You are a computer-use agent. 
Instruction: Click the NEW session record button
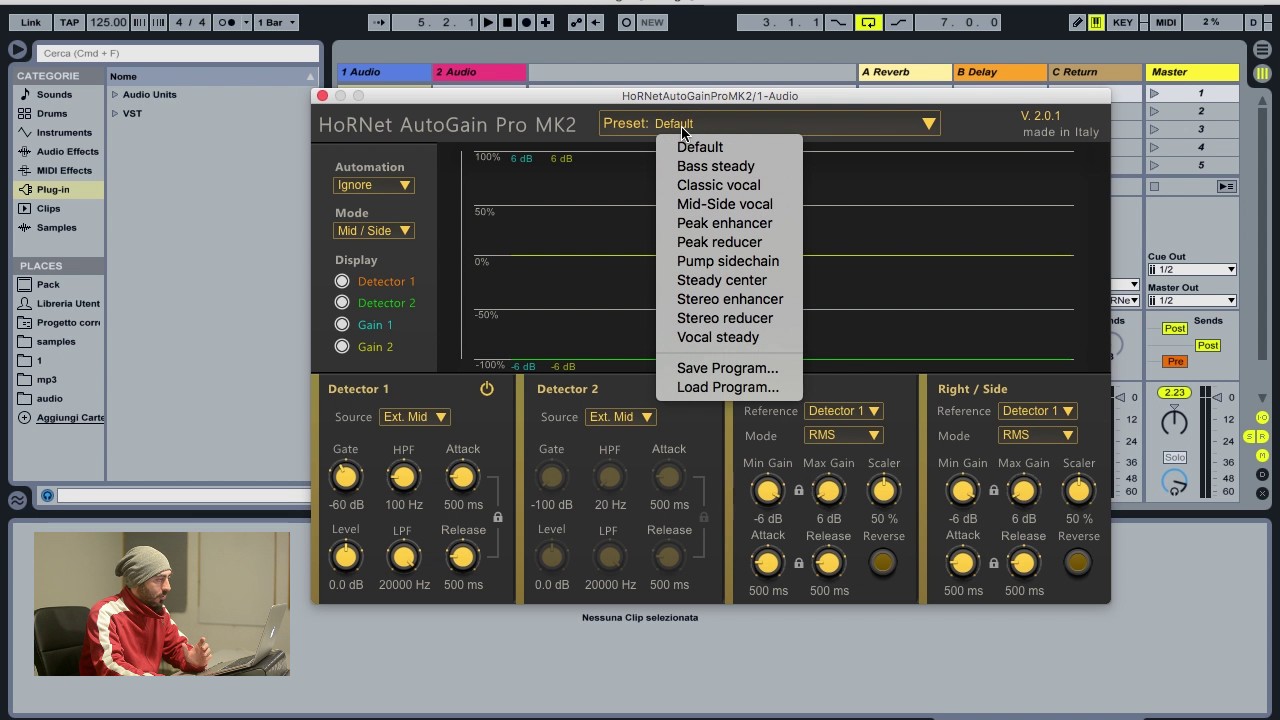[x=652, y=22]
